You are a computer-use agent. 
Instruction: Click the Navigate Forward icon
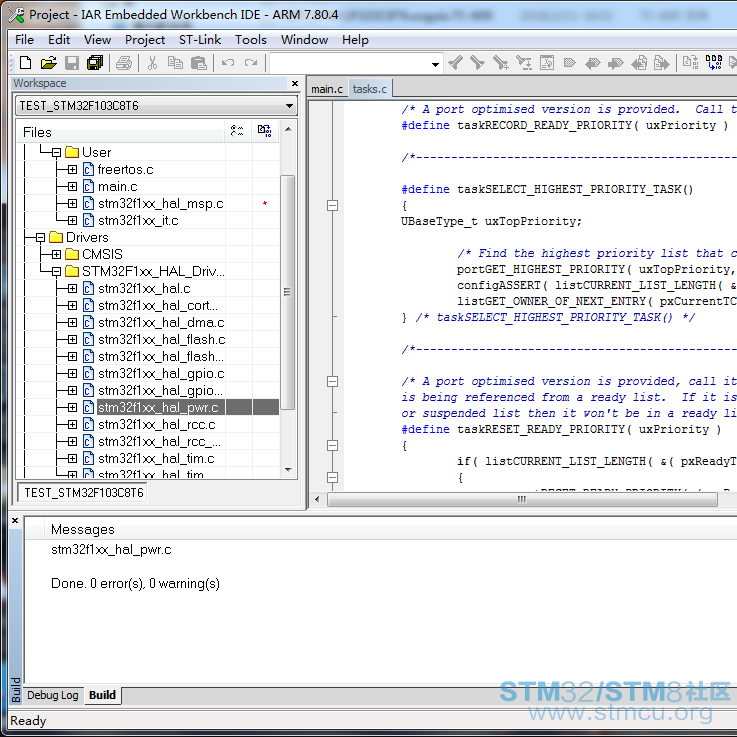pyautogui.click(x=661, y=63)
